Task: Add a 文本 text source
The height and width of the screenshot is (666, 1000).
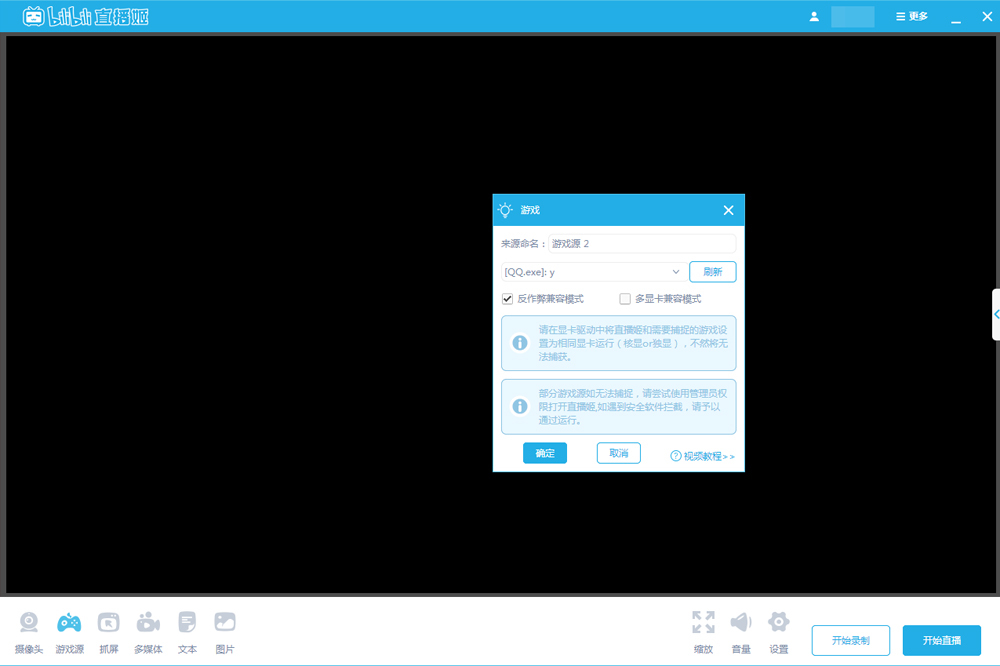Action: coord(186,630)
